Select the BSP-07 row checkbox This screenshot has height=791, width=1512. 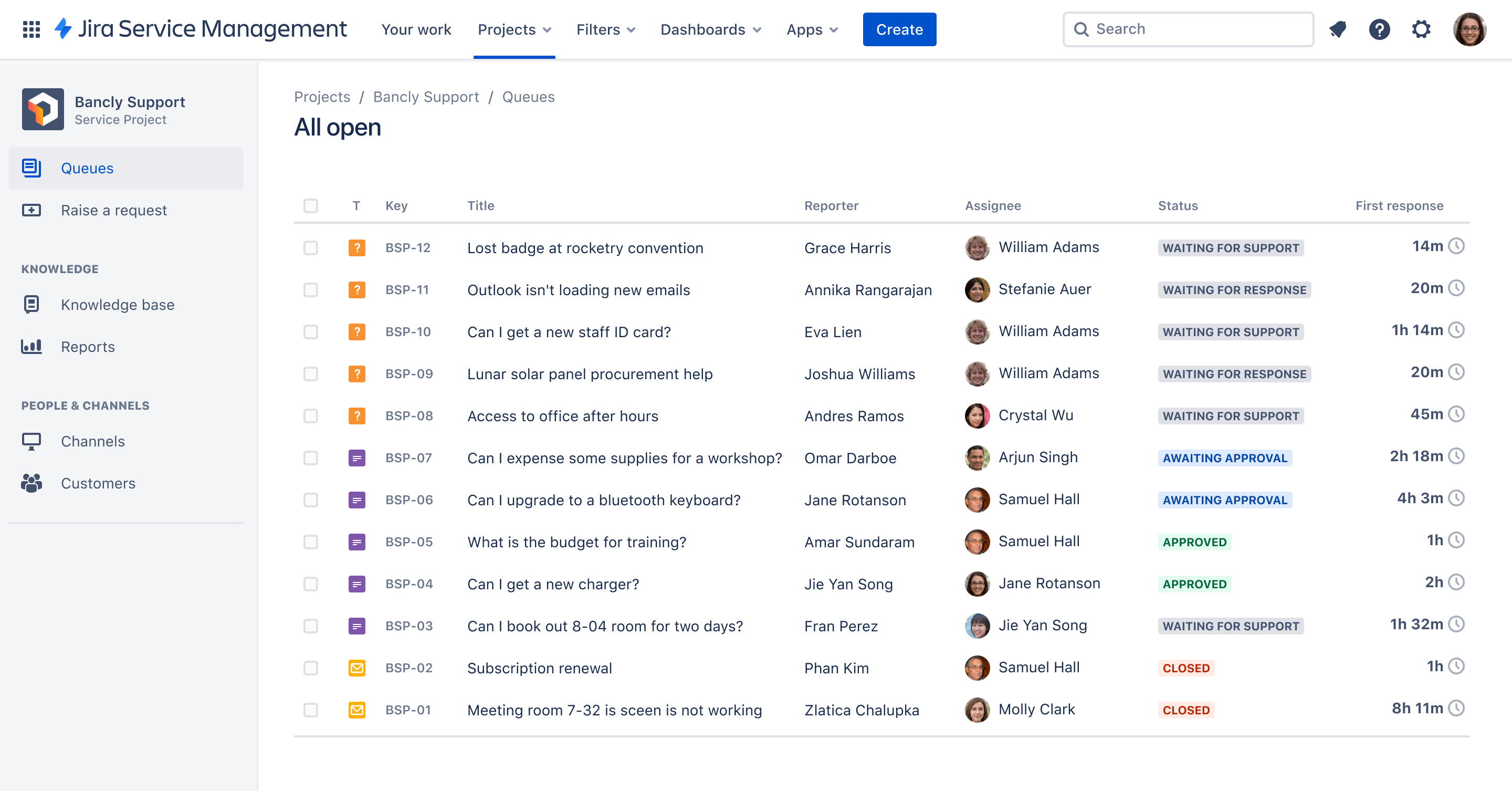pos(310,457)
